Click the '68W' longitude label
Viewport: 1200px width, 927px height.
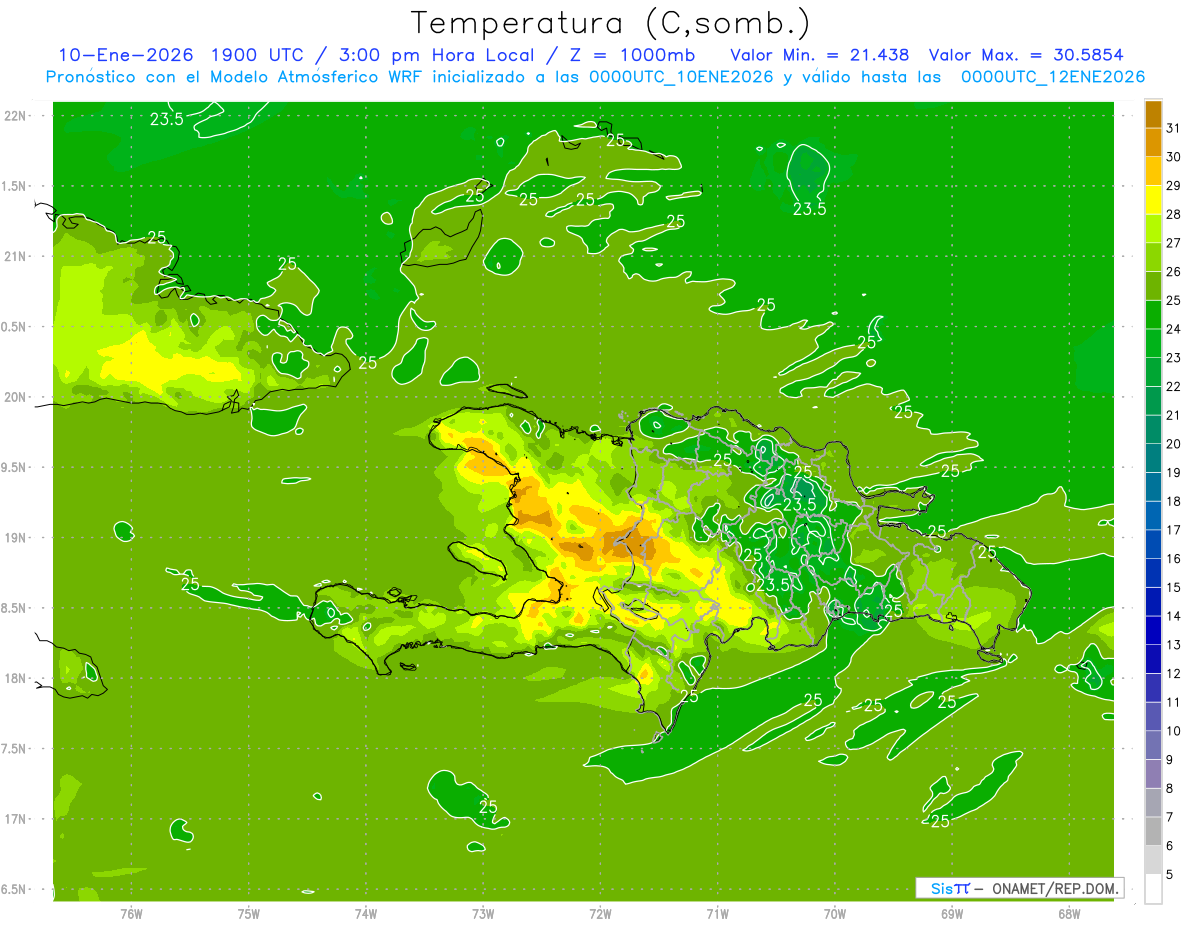pos(1069,914)
